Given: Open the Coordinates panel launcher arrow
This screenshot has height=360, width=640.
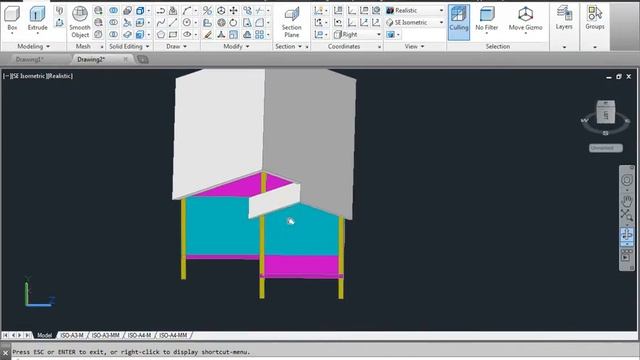Looking at the screenshot, I should click(x=379, y=47).
